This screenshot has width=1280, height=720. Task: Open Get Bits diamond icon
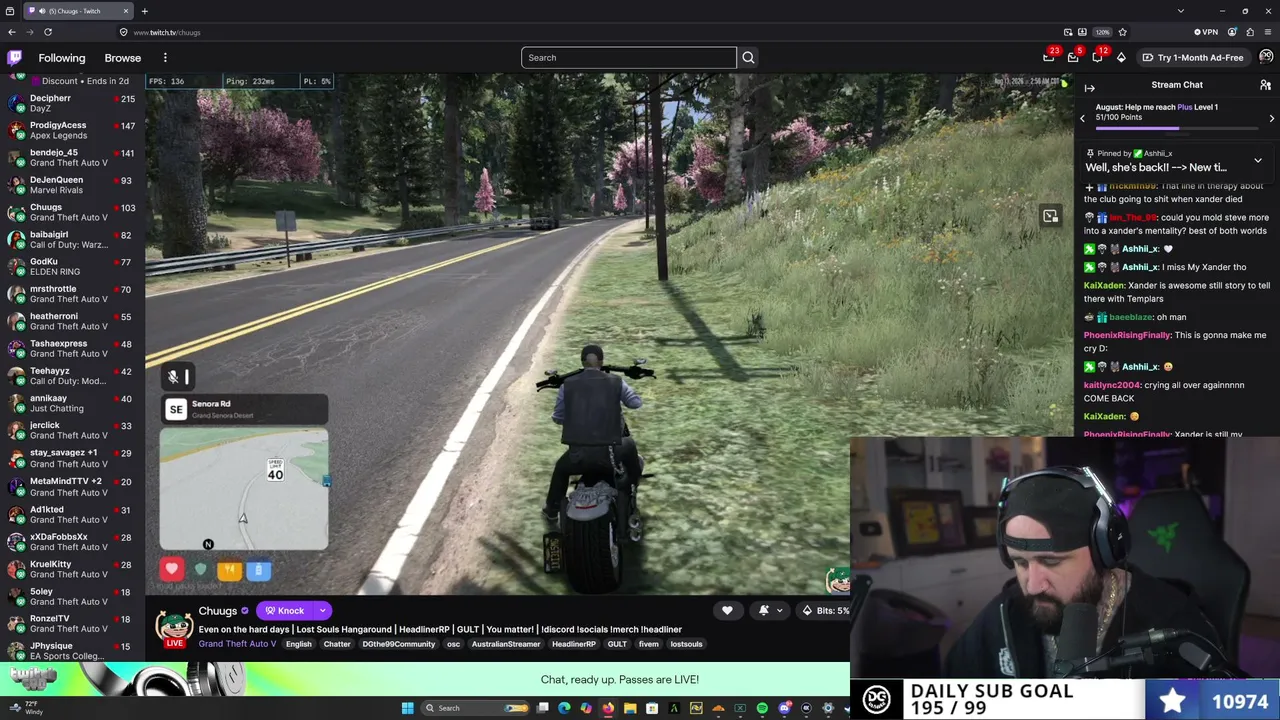point(1121,58)
